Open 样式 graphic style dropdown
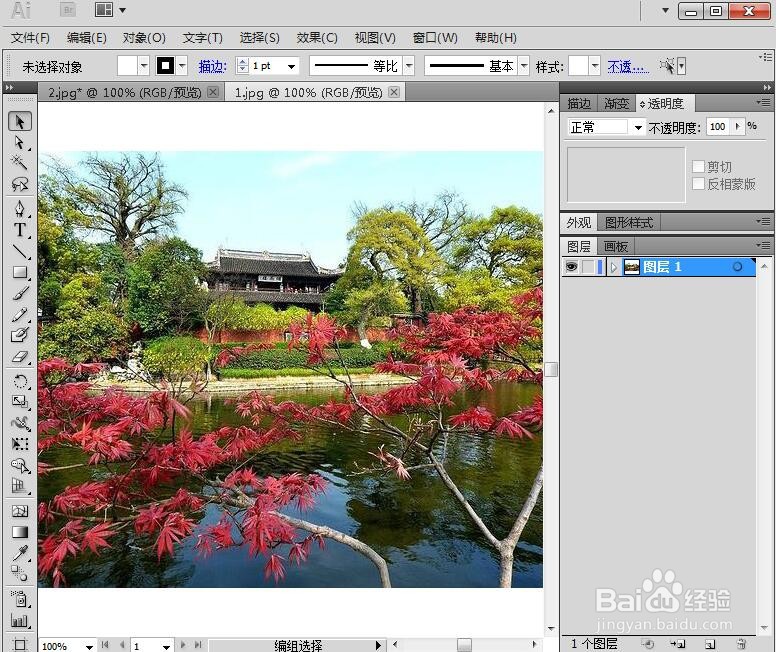Image resolution: width=776 pixels, height=652 pixels. click(x=594, y=66)
